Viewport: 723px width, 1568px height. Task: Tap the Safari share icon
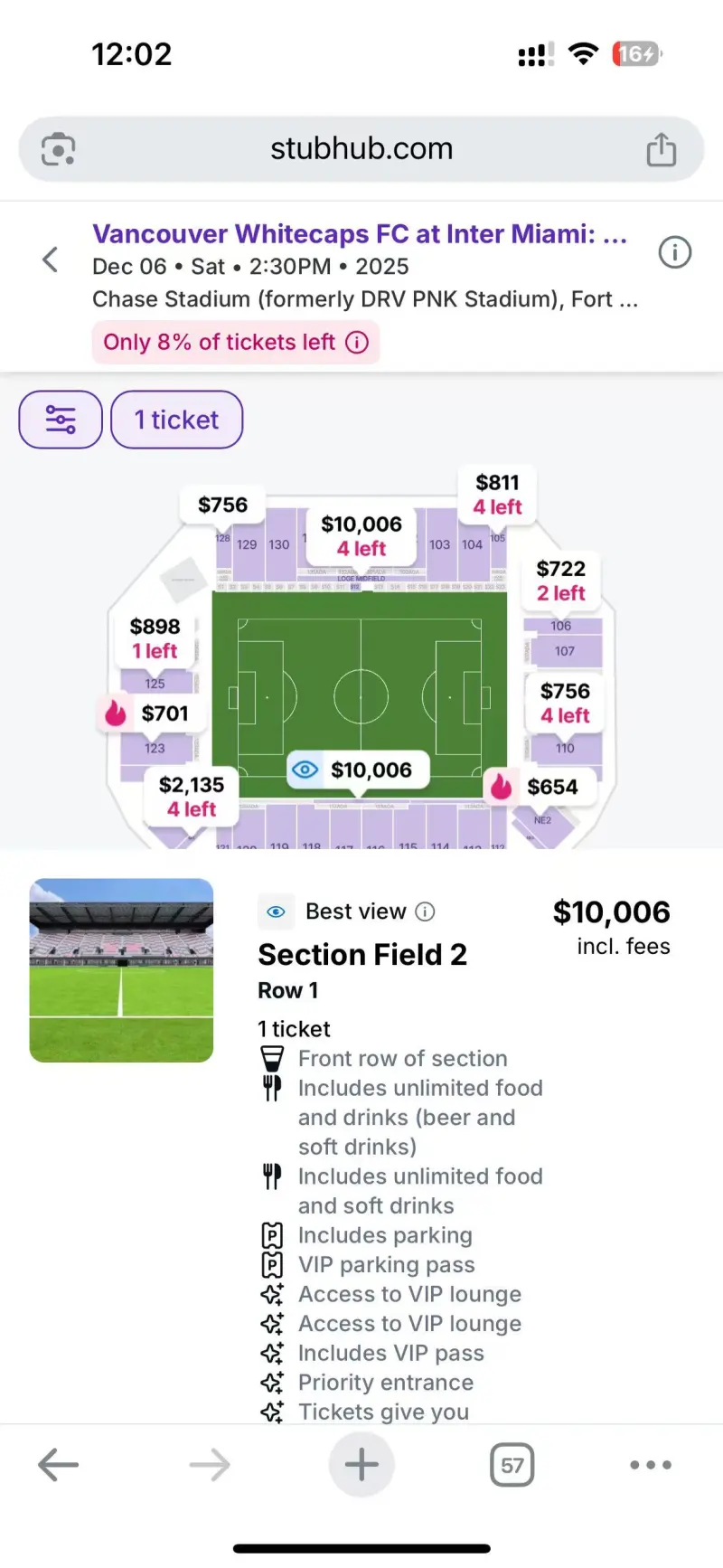point(661,150)
